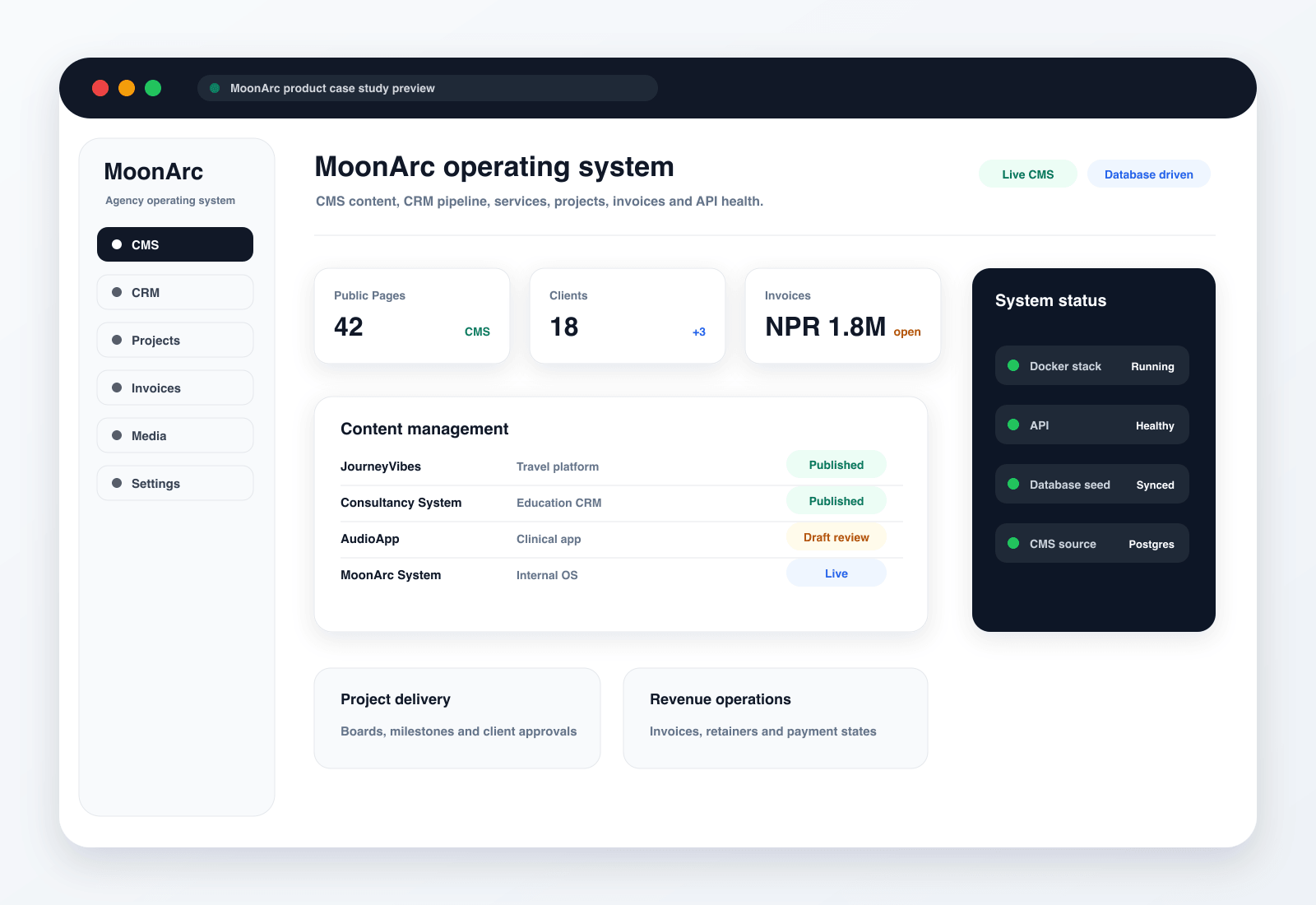Image resolution: width=1316 pixels, height=905 pixels.
Task: Click the Settings sidebar bullet dot
Action: pyautogui.click(x=117, y=483)
